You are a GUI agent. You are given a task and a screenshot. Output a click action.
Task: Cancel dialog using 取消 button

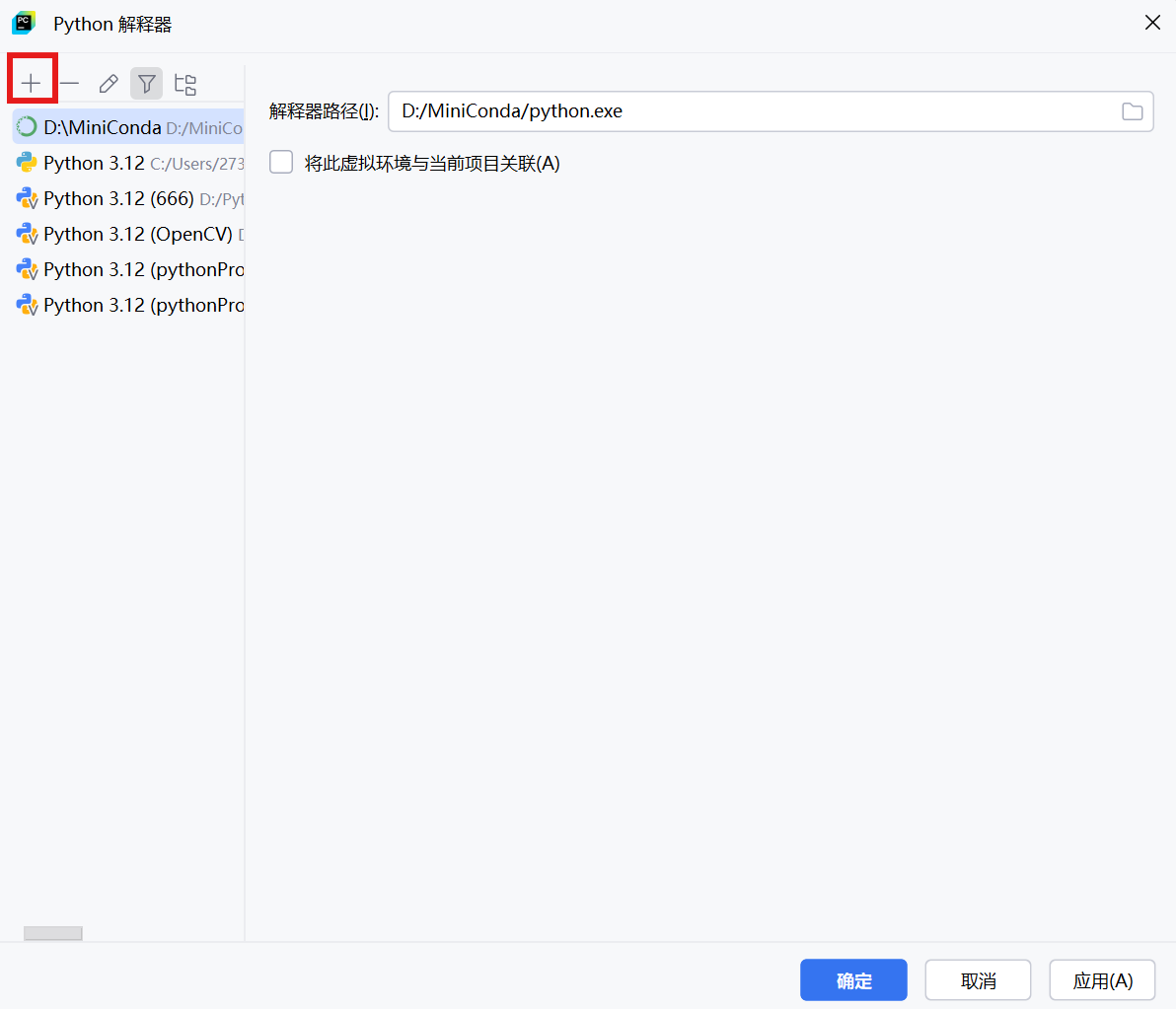point(978,979)
